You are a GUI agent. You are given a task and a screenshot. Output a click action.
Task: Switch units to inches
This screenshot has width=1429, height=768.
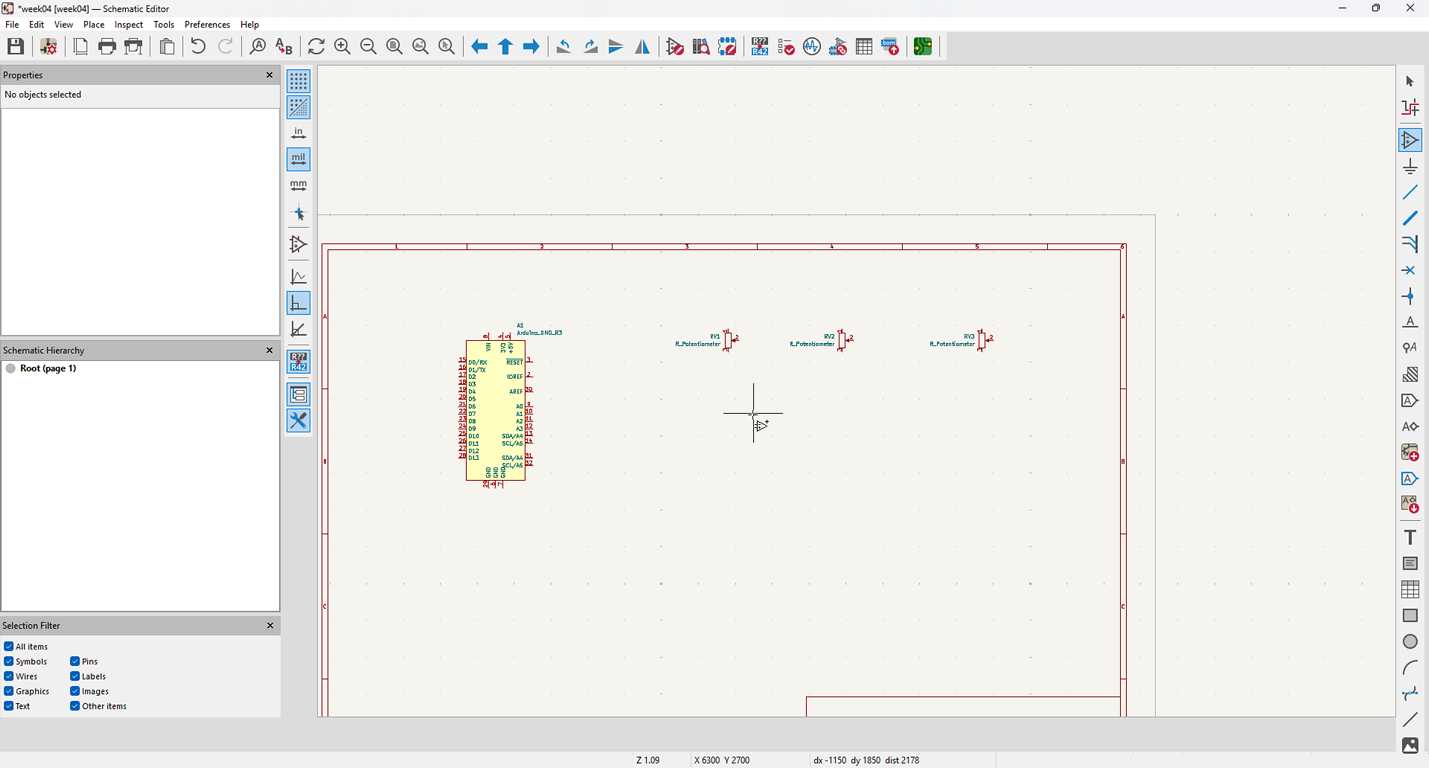click(x=298, y=133)
